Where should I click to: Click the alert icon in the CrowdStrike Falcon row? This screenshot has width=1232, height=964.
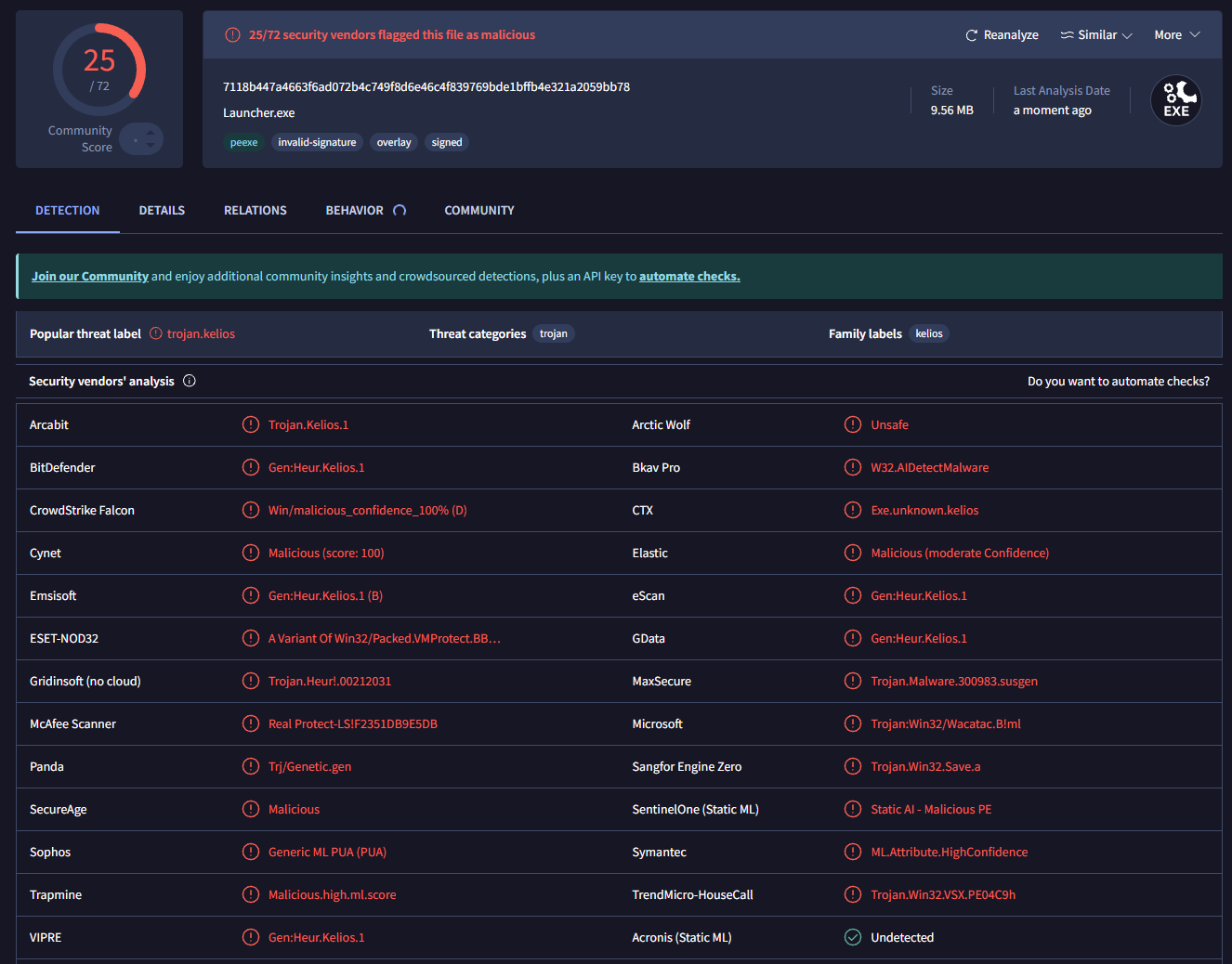(251, 510)
